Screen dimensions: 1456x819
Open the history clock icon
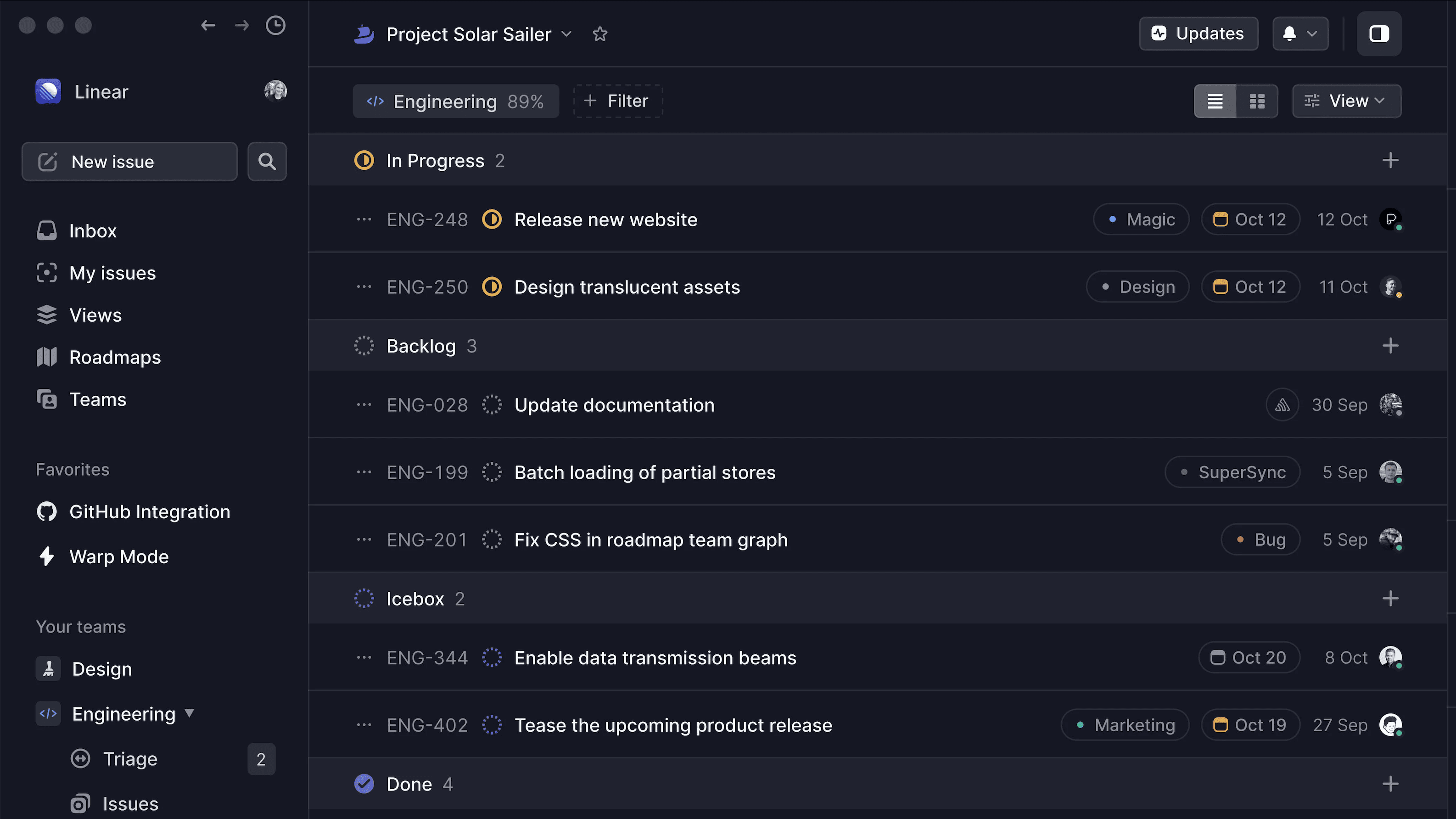click(275, 25)
